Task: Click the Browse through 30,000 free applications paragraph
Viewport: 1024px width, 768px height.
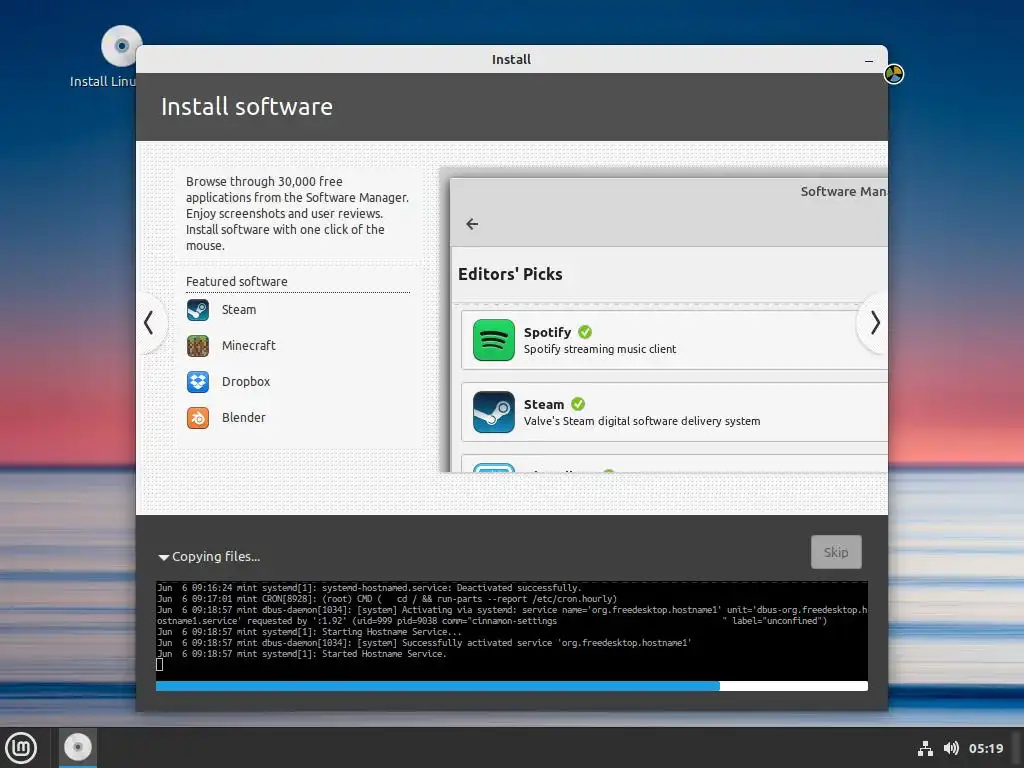Action: (x=297, y=214)
